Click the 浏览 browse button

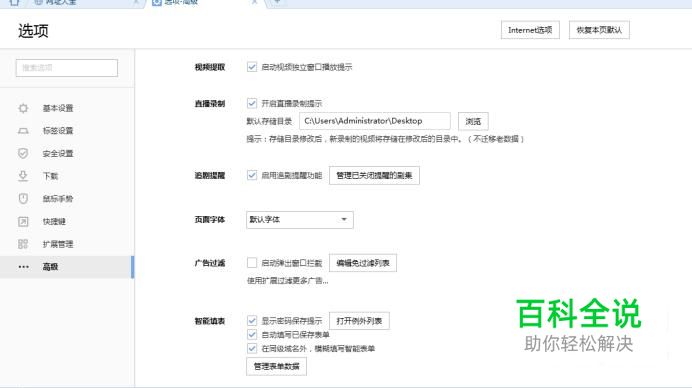473,121
